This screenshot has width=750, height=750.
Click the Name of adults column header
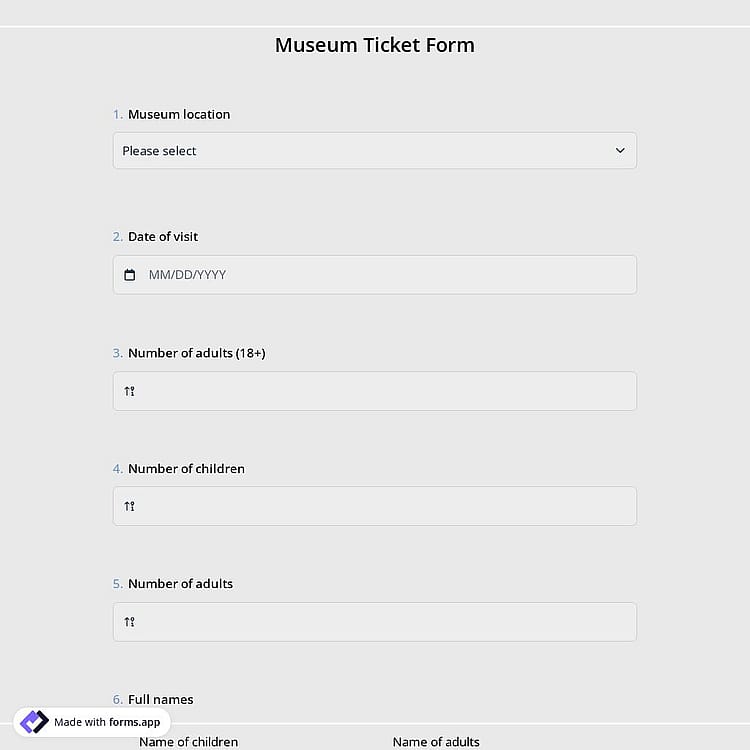point(436,742)
